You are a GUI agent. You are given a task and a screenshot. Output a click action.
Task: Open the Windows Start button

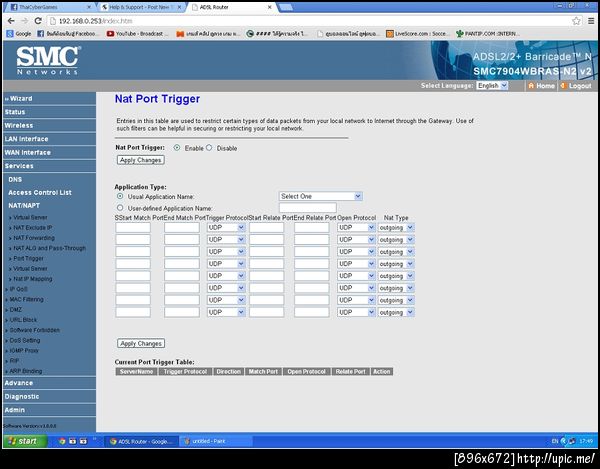[25, 441]
